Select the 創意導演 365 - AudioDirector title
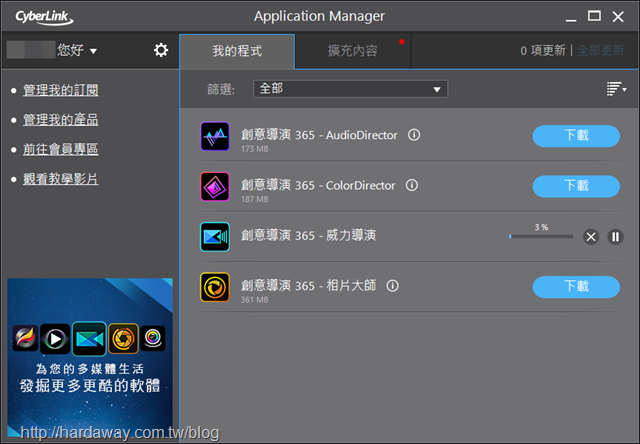The height and width of the screenshot is (444, 640). pos(319,135)
